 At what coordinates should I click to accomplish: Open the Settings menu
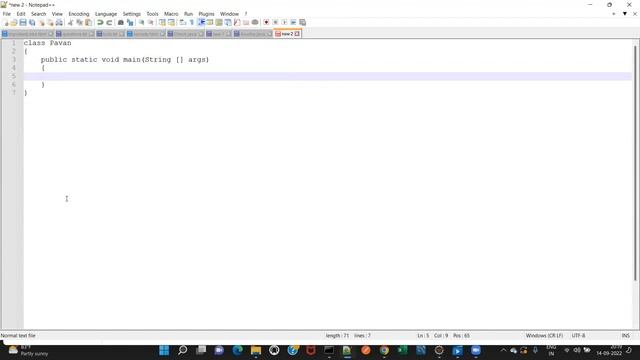tap(131, 14)
